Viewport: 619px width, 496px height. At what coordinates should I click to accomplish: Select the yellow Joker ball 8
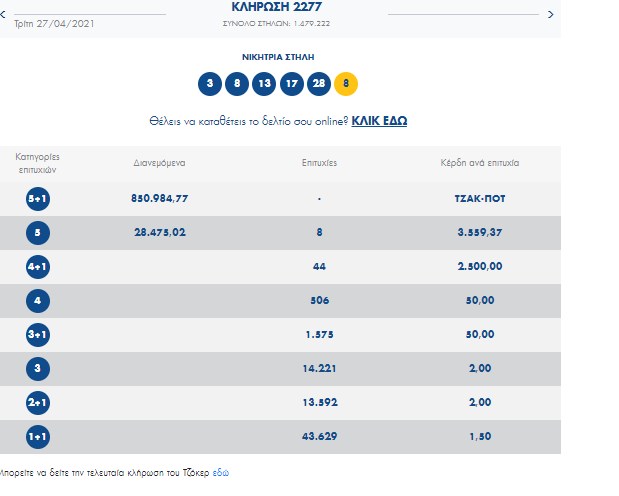tap(346, 84)
